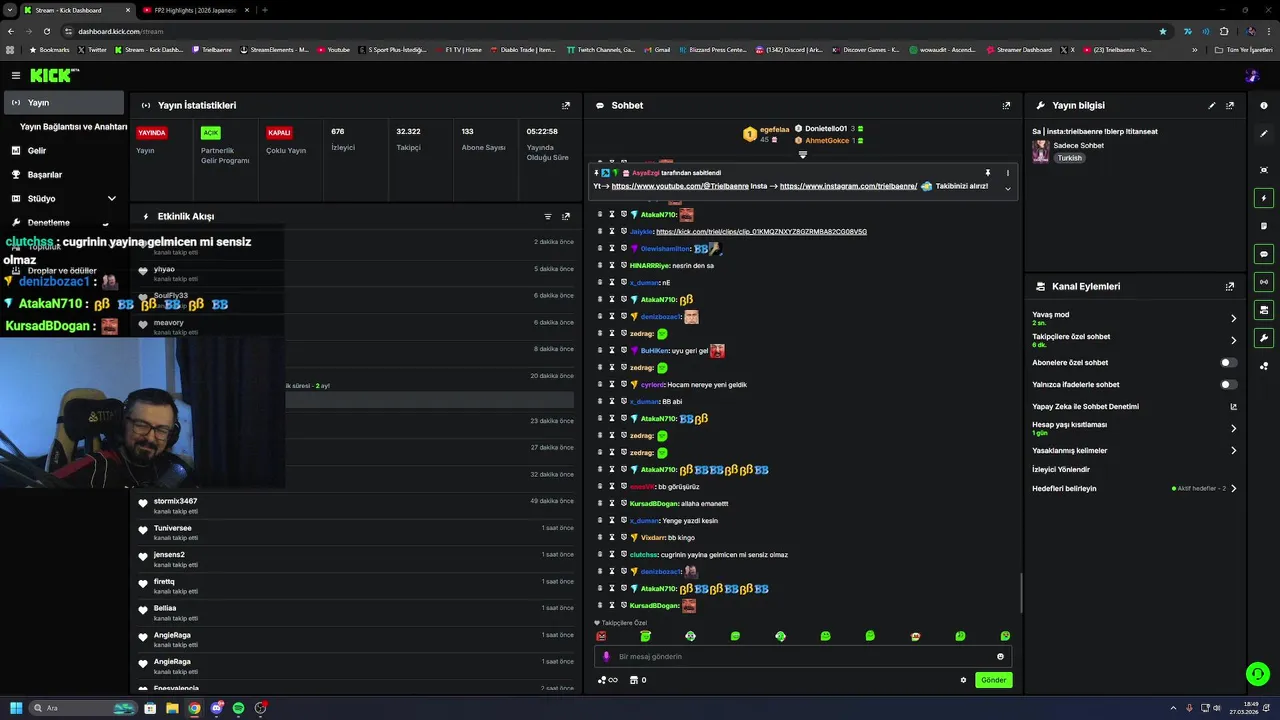1280x720 pixels.
Task: Open the Etkinlik Akışı filter icon
Action: click(548, 216)
